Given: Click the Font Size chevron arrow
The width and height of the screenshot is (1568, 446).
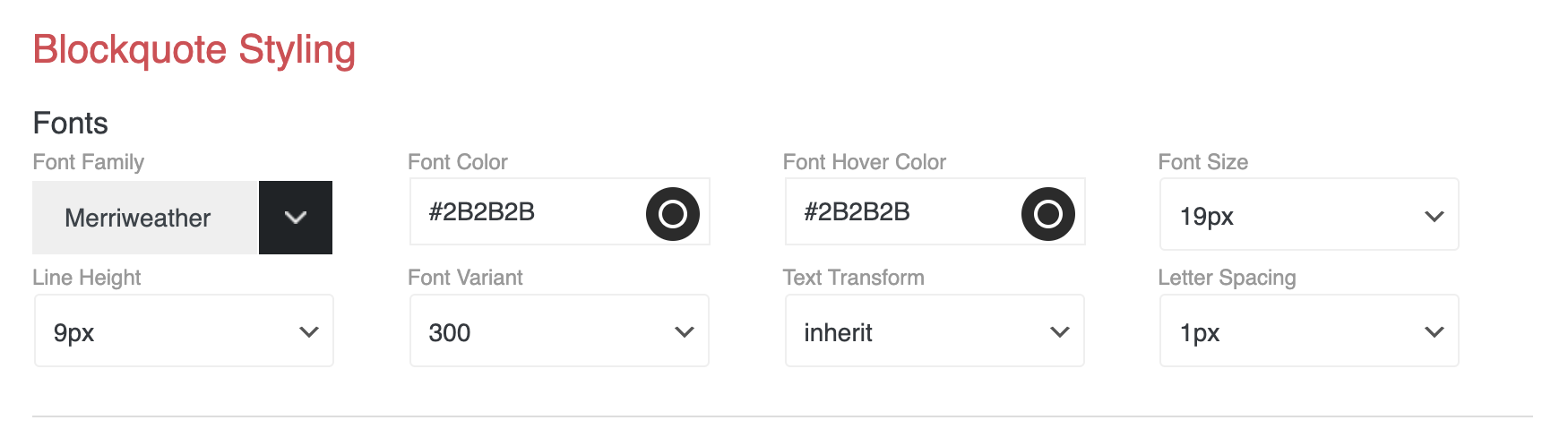Looking at the screenshot, I should pyautogui.click(x=1434, y=216).
